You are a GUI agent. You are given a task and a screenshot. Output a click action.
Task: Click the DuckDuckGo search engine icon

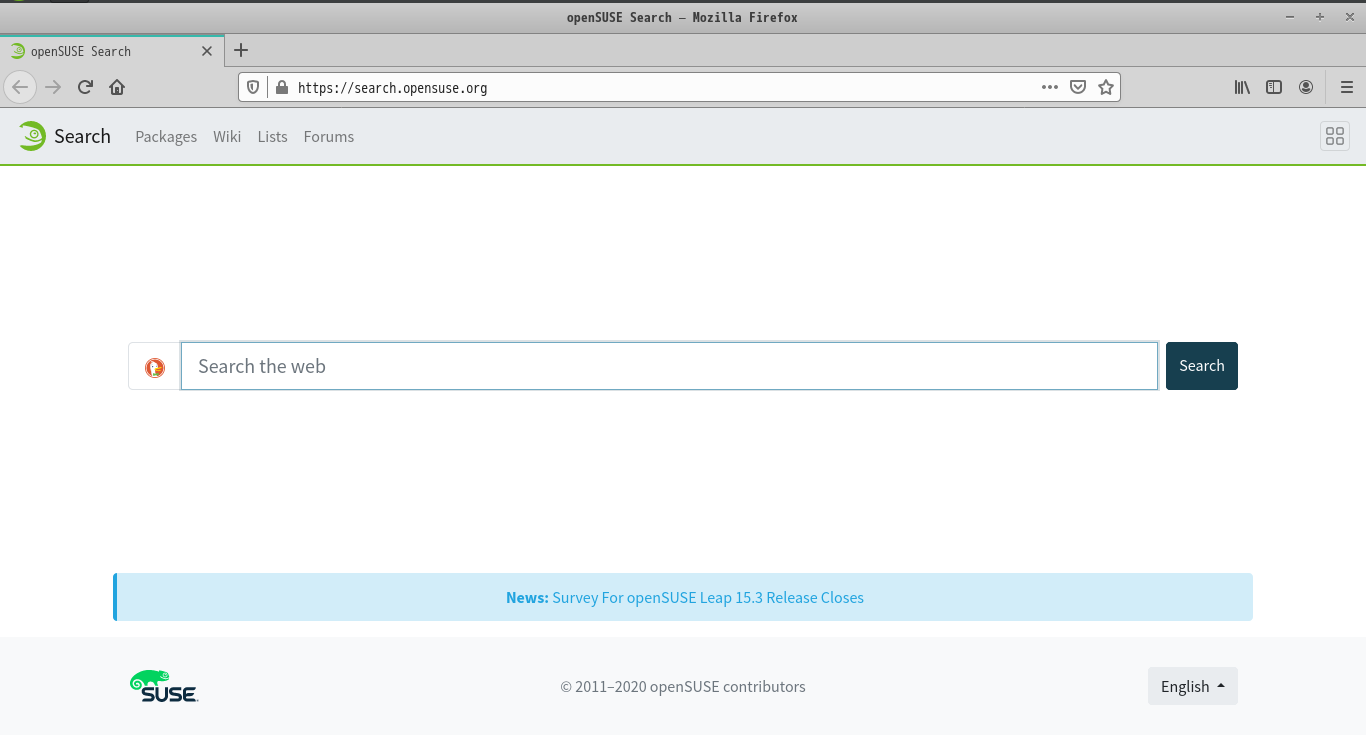[x=154, y=366]
